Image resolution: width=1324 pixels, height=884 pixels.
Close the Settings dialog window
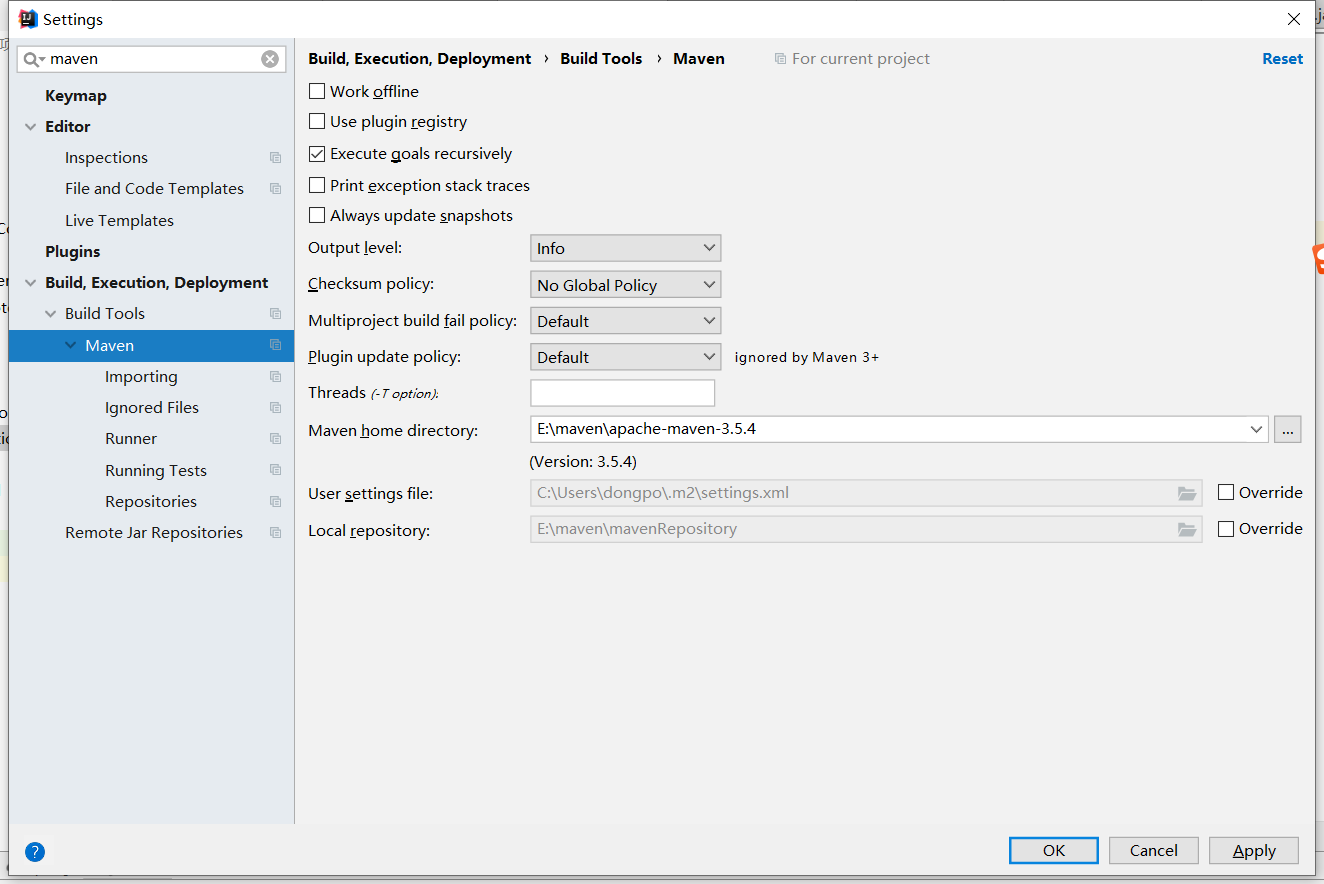coord(1294,19)
